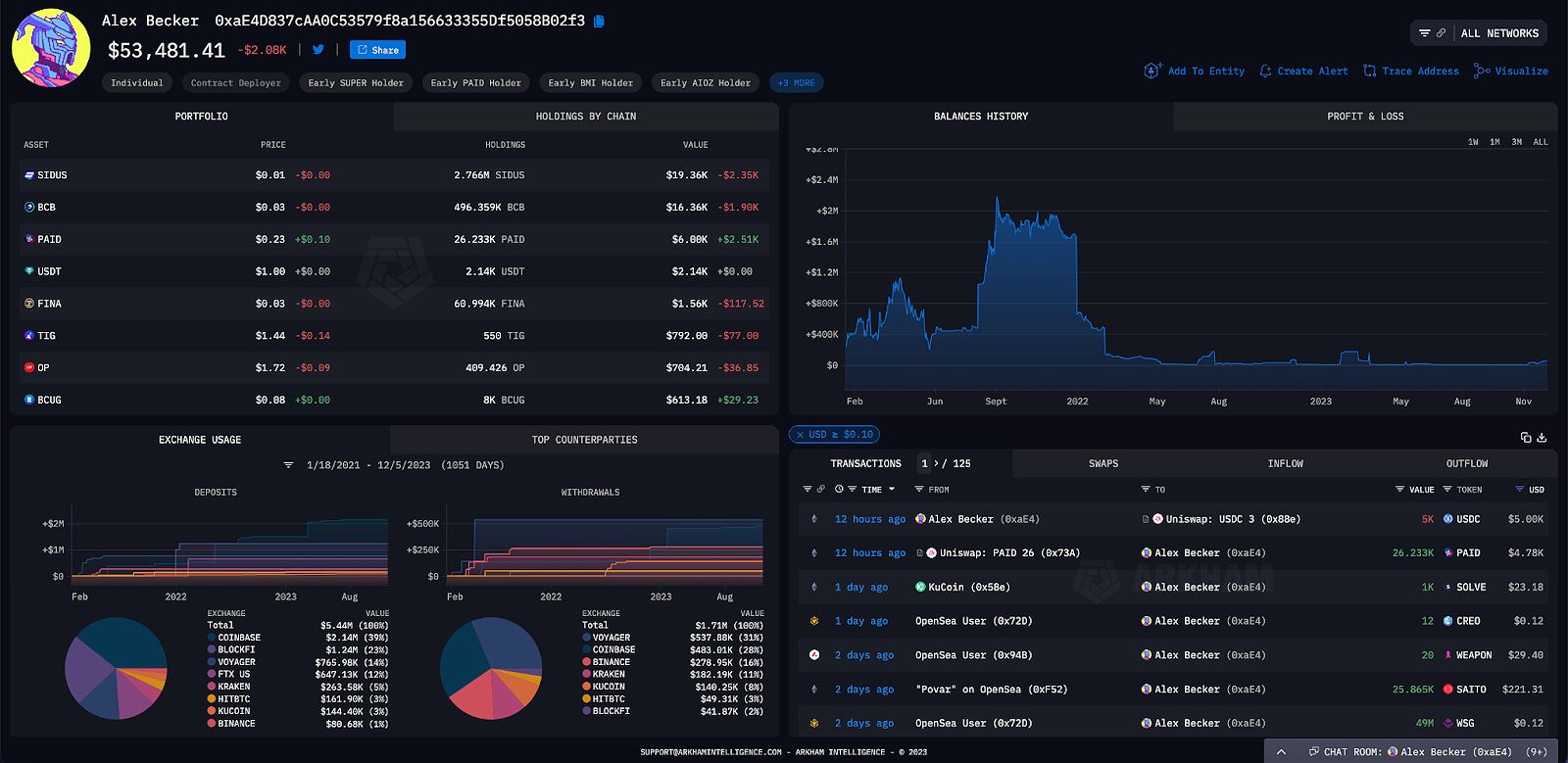
Task: Click the transactions page number field
Action: (x=924, y=463)
